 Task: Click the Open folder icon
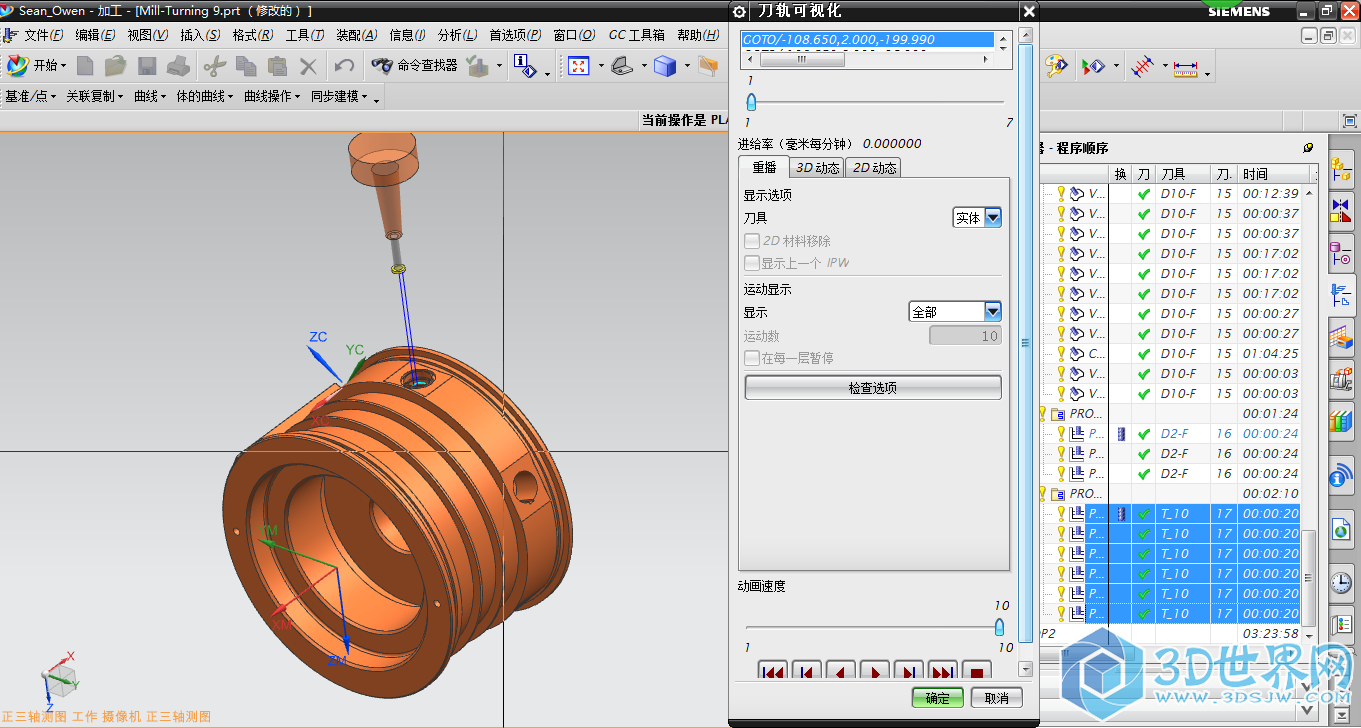coord(115,66)
